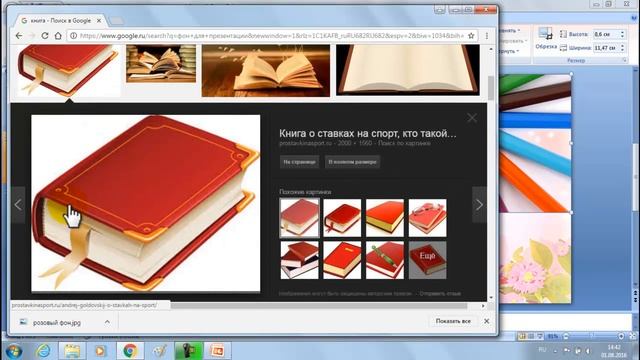Show previous image with left arrow

click(x=18, y=204)
